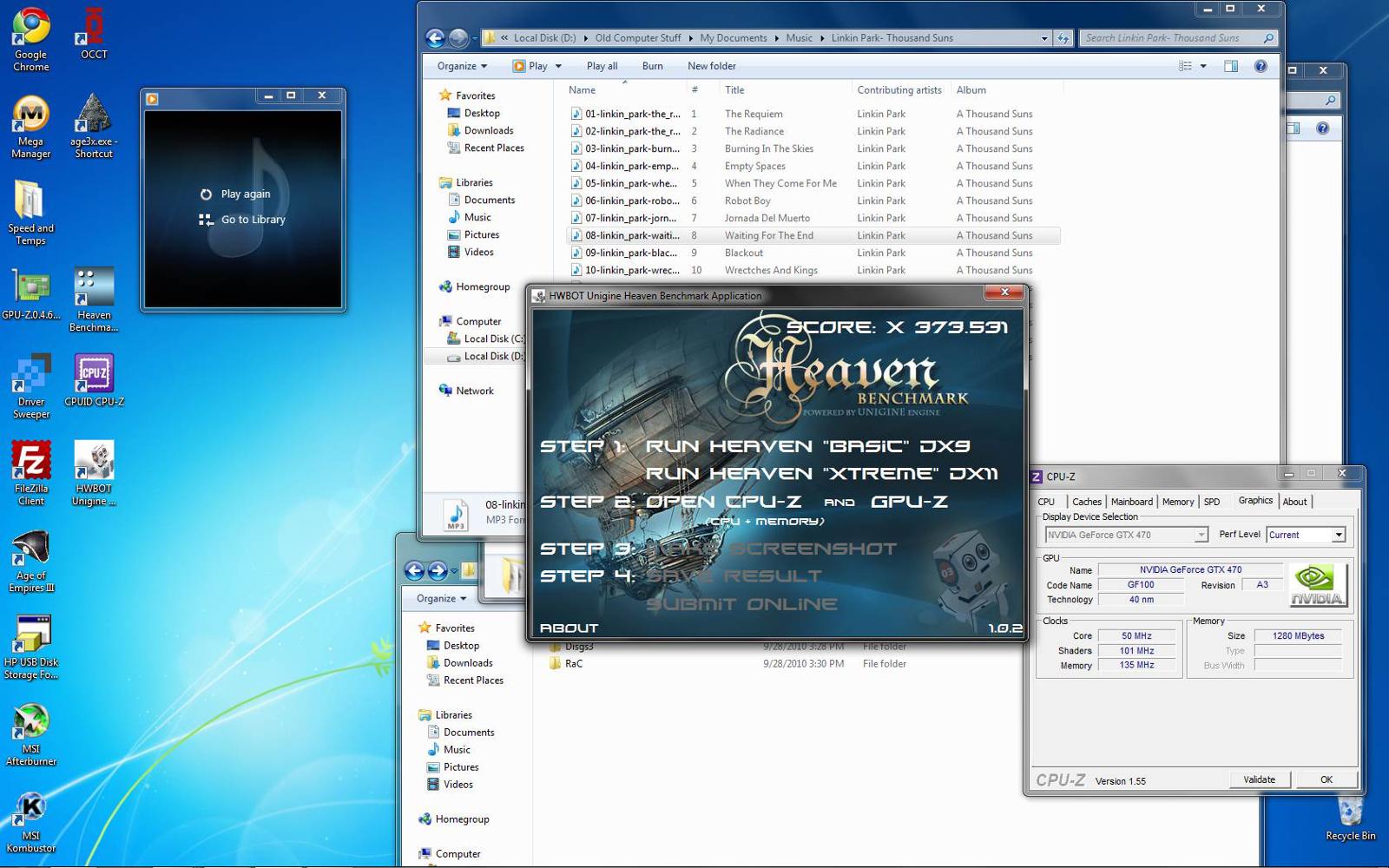Click ABOUT in HWBOT Heaven application
The image size is (1389, 868).
pyautogui.click(x=569, y=628)
